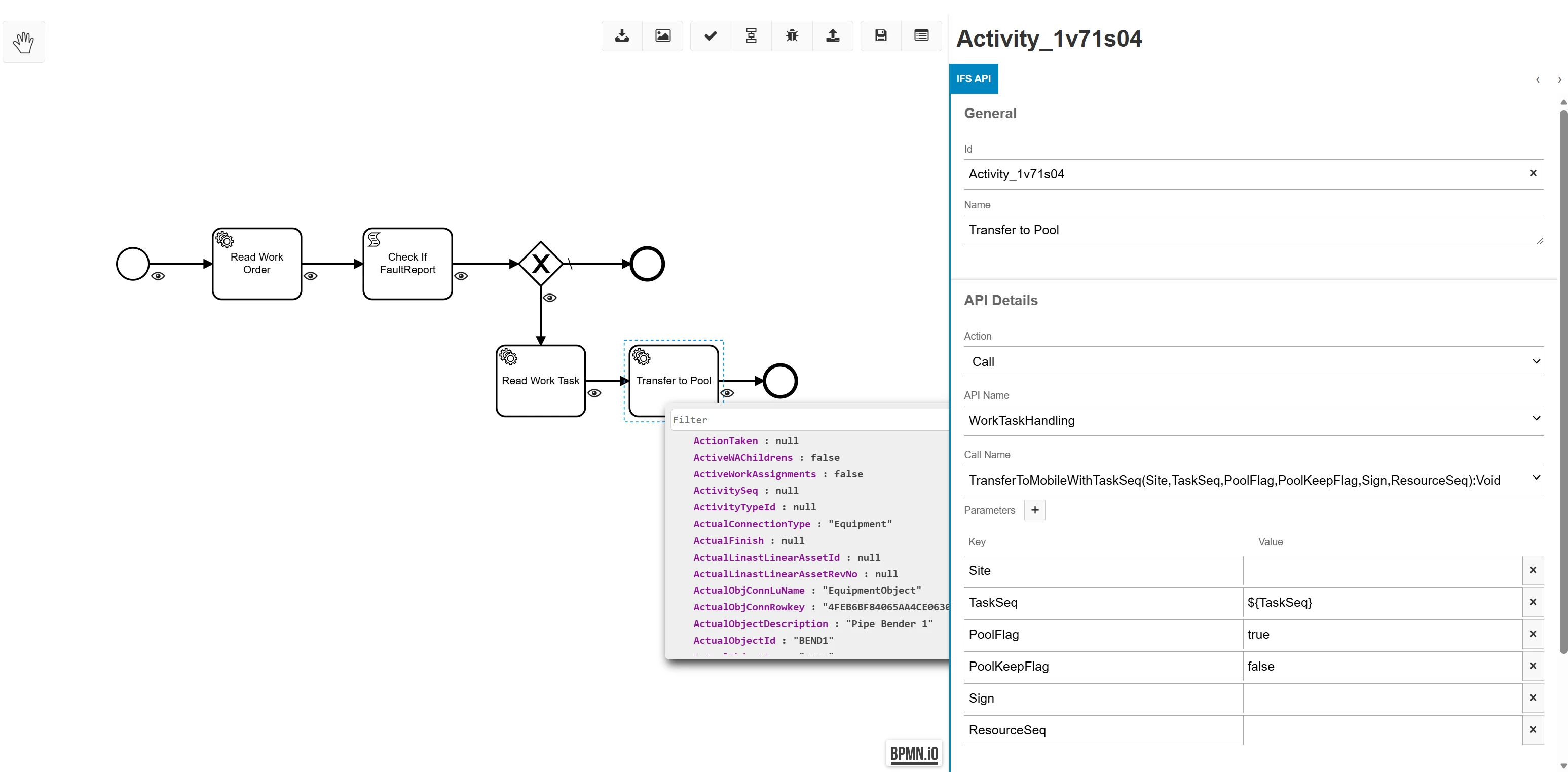The width and height of the screenshot is (1568, 772).
Task: Select the IFS API tab
Action: [974, 79]
